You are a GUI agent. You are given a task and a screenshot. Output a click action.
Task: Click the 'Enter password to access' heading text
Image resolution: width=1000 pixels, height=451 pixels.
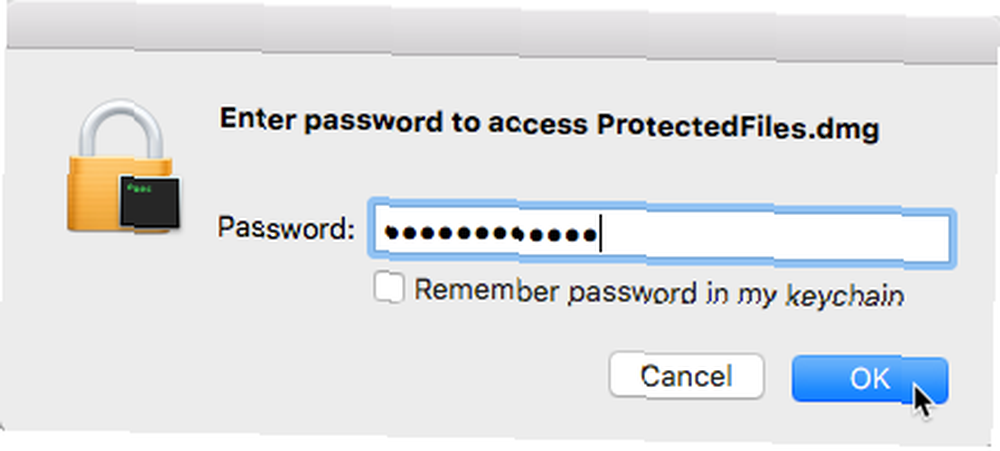coord(403,121)
